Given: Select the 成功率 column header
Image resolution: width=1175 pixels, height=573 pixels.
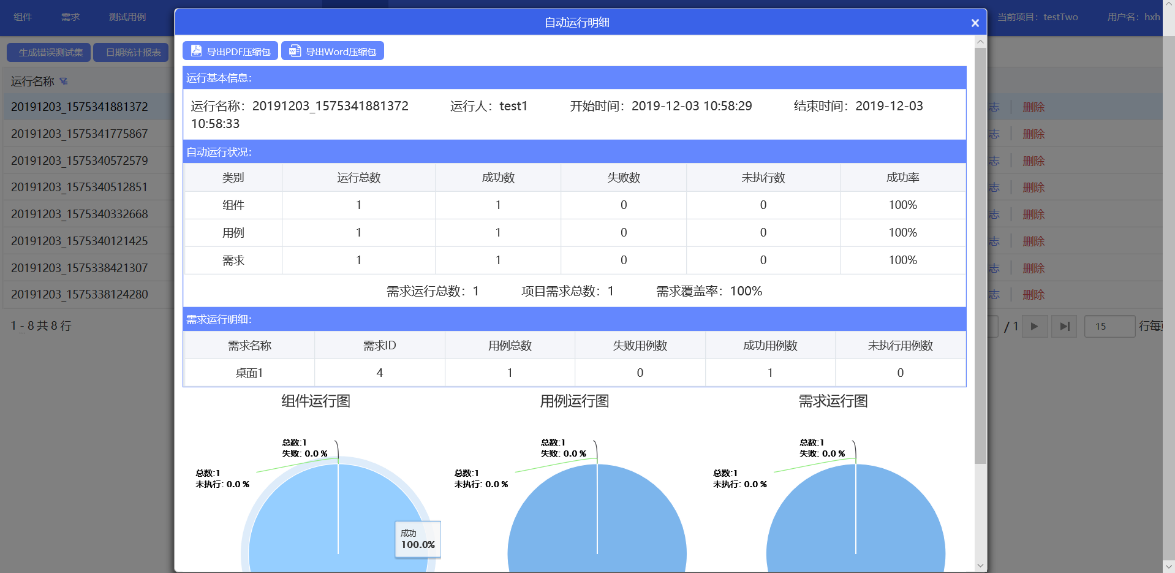Looking at the screenshot, I should [902, 177].
